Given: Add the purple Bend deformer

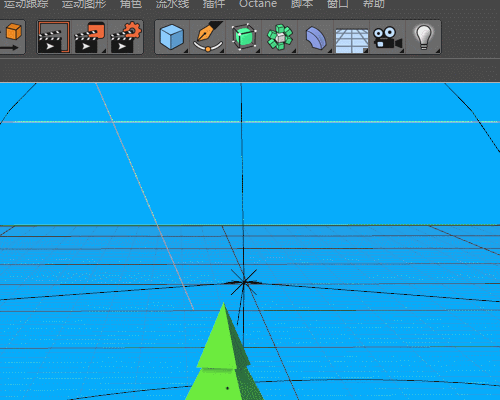Looking at the screenshot, I should pos(316,37).
